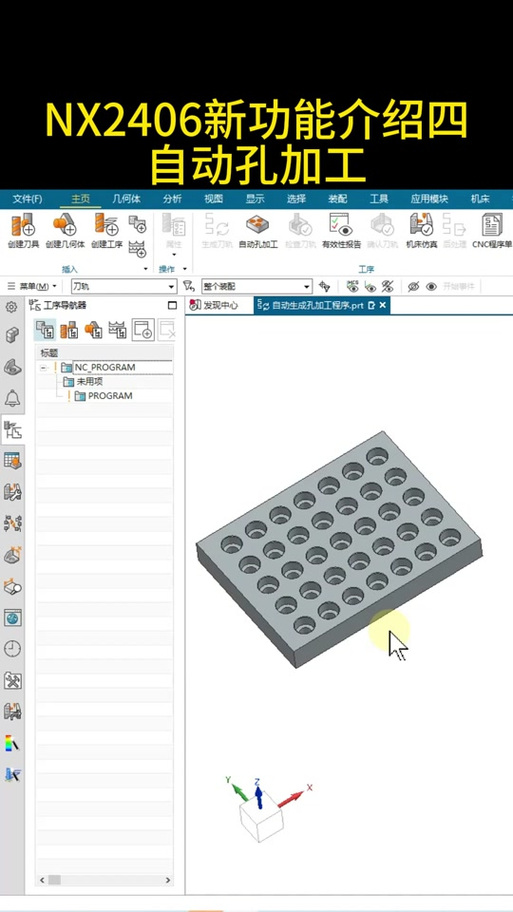Open the 发现中心 document tab
This screenshot has height=912, width=513.
coord(215,305)
